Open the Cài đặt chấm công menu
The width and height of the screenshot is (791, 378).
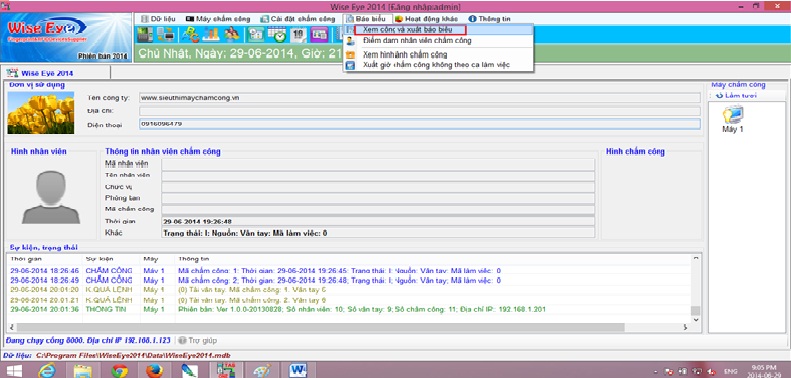pyautogui.click(x=297, y=19)
